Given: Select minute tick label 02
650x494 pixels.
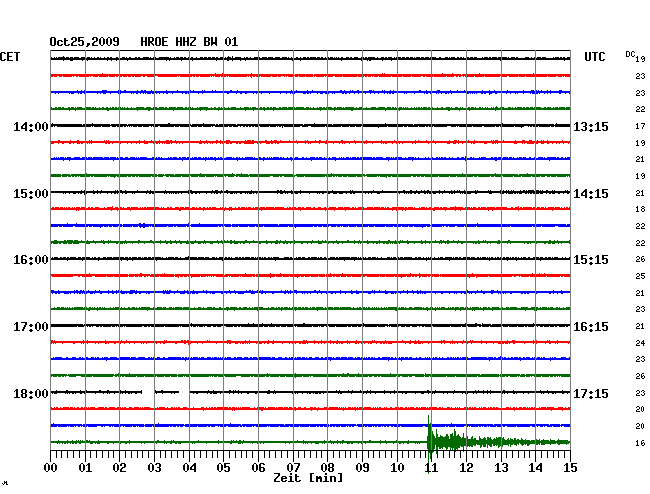Looking at the screenshot, I should tap(119, 468).
